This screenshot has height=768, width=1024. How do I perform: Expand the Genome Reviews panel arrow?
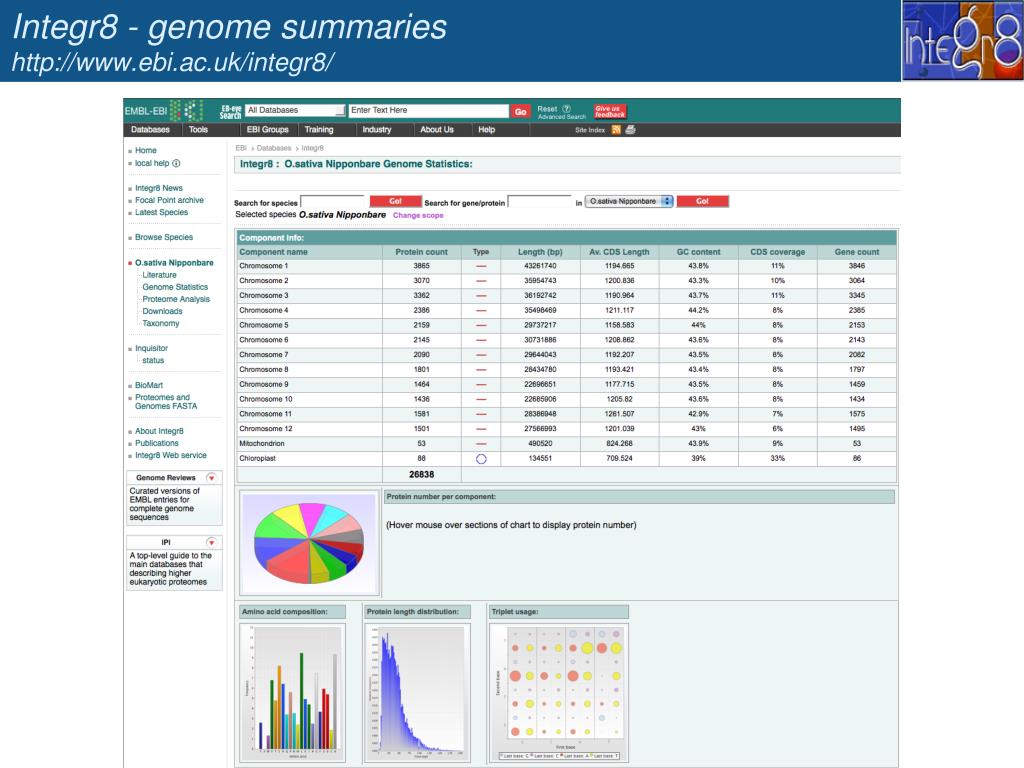tap(211, 478)
